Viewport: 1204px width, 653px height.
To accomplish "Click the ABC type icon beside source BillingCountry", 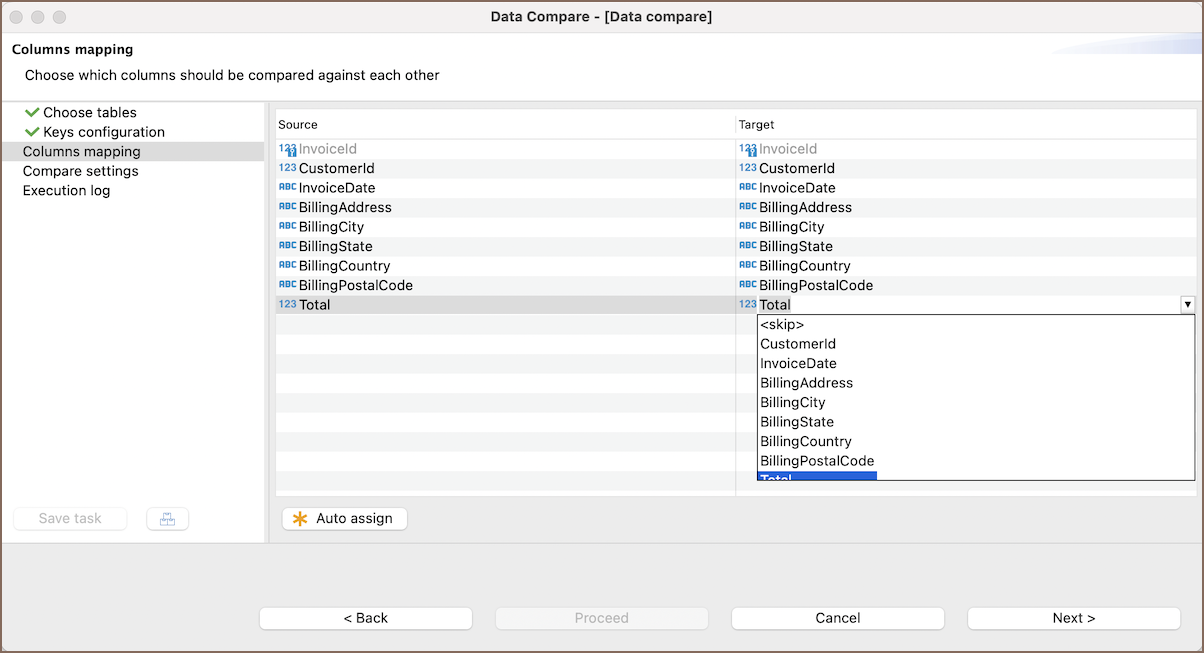I will click(287, 265).
